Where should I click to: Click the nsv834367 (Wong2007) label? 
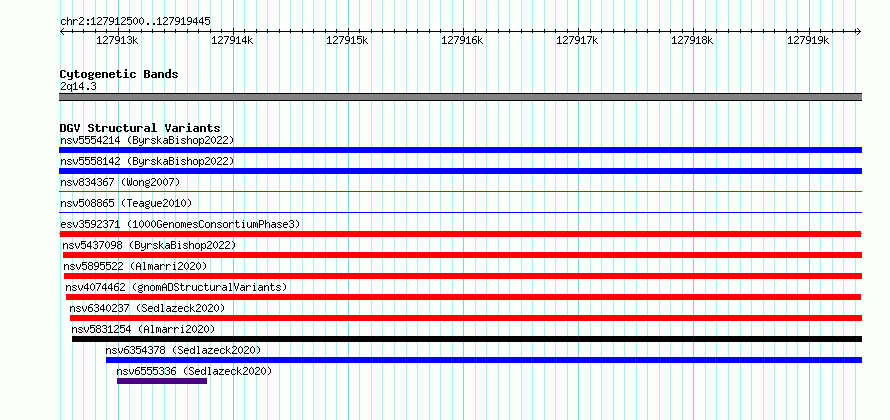(120, 182)
